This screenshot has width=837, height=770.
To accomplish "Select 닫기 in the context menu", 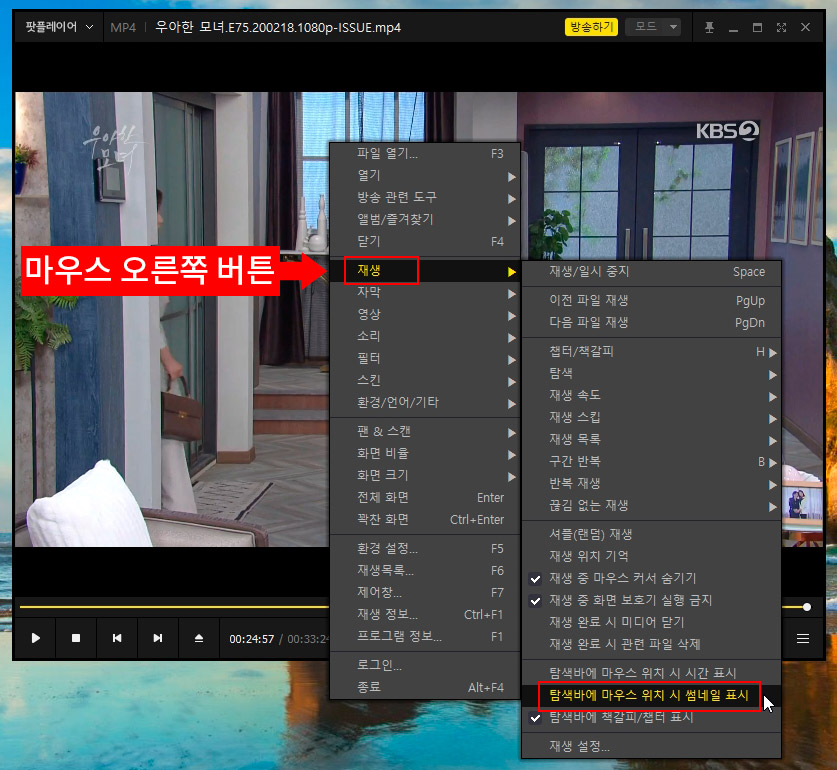I will (x=425, y=241).
